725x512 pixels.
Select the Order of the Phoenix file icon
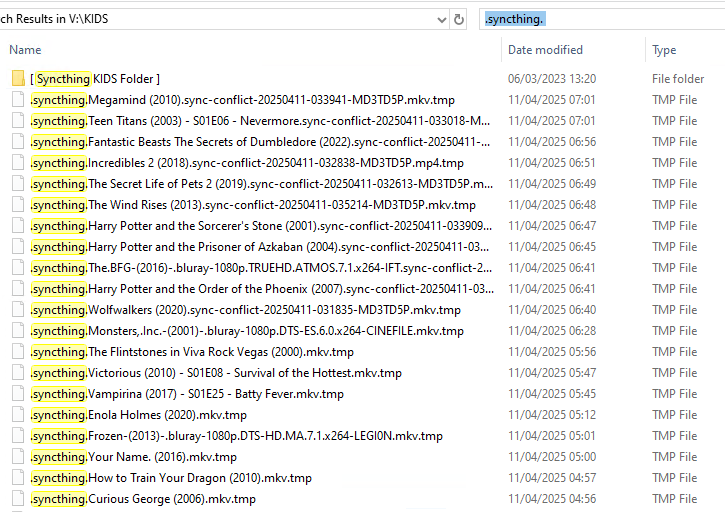[x=18, y=289]
